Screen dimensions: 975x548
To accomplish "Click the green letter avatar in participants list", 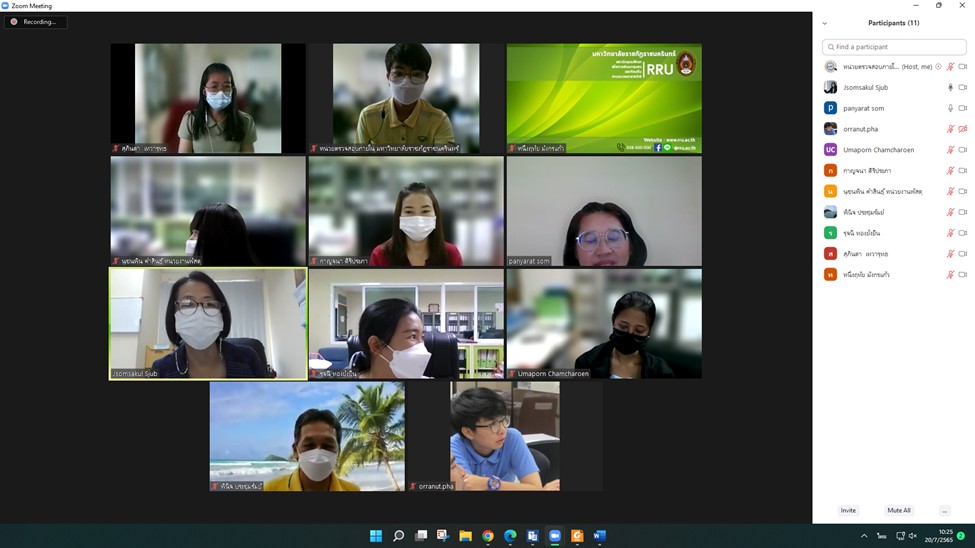I will 830,233.
